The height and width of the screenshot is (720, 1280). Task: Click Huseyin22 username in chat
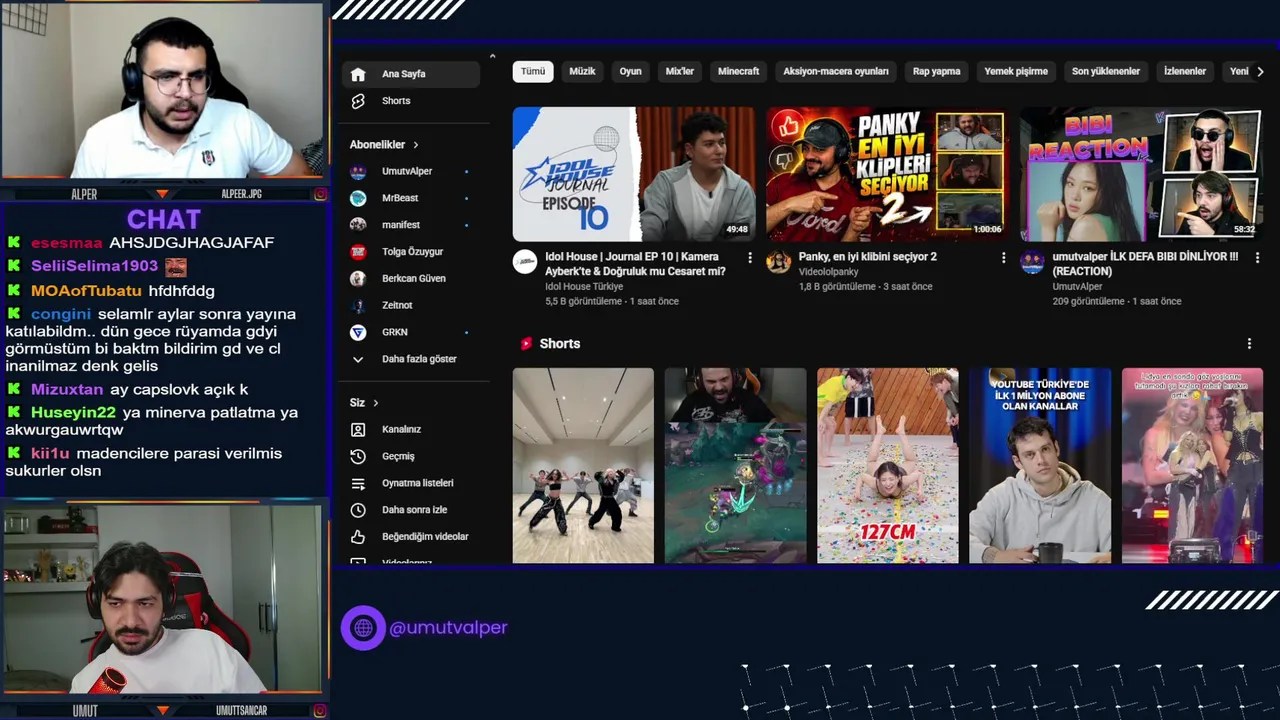[x=73, y=413]
